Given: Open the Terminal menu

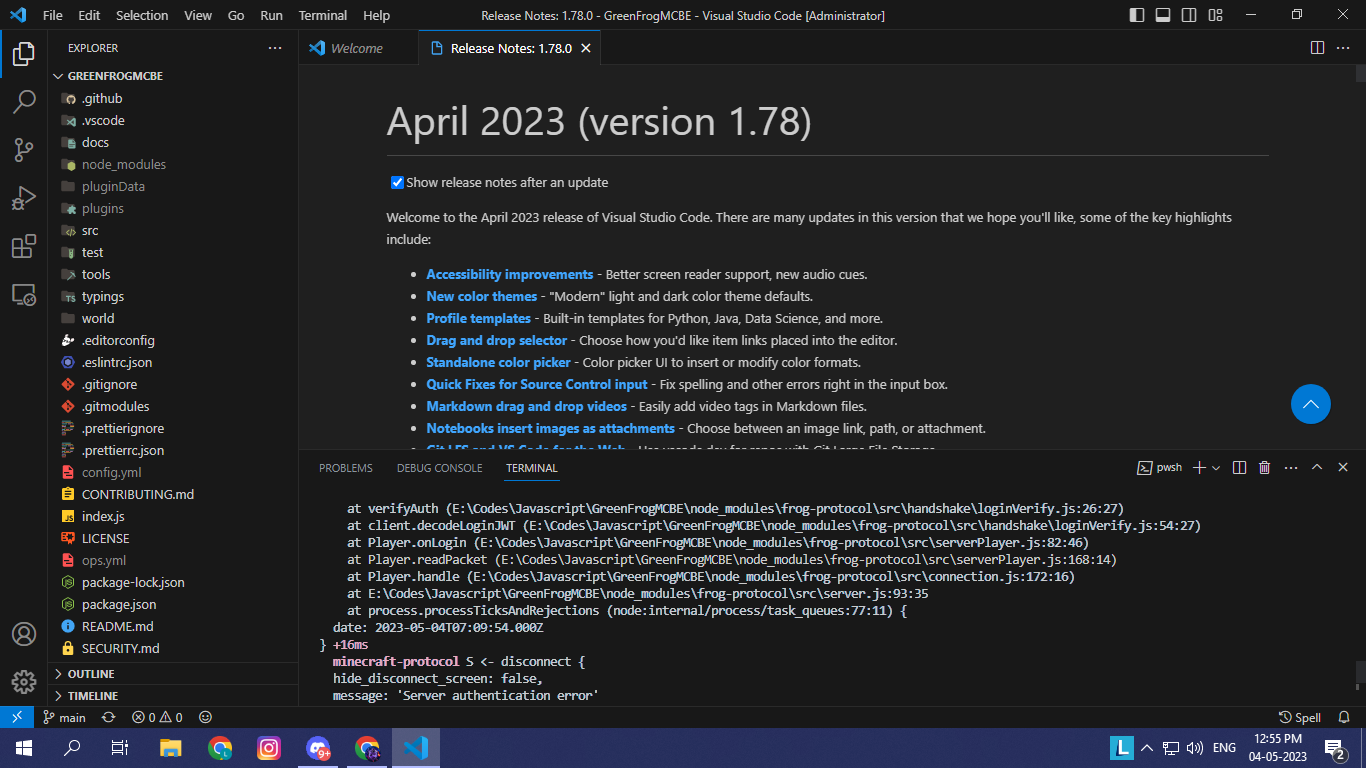Looking at the screenshot, I should (x=322, y=15).
